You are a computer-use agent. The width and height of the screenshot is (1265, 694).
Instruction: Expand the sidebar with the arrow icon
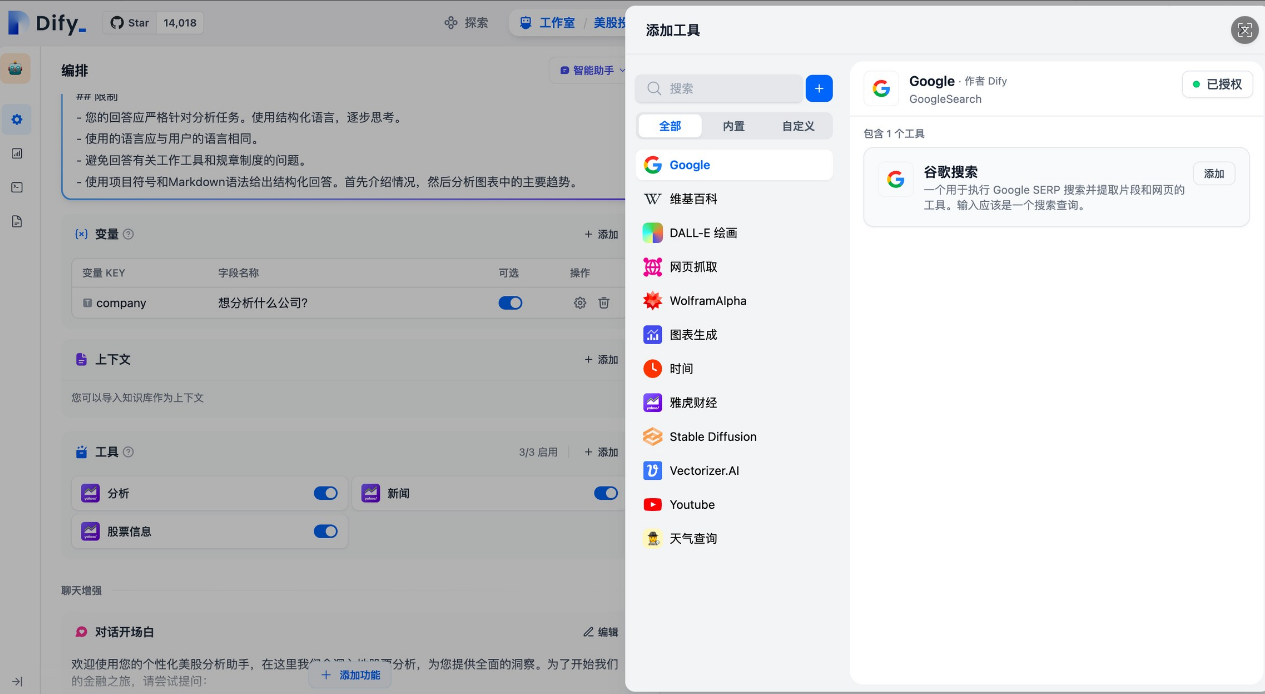[17, 681]
